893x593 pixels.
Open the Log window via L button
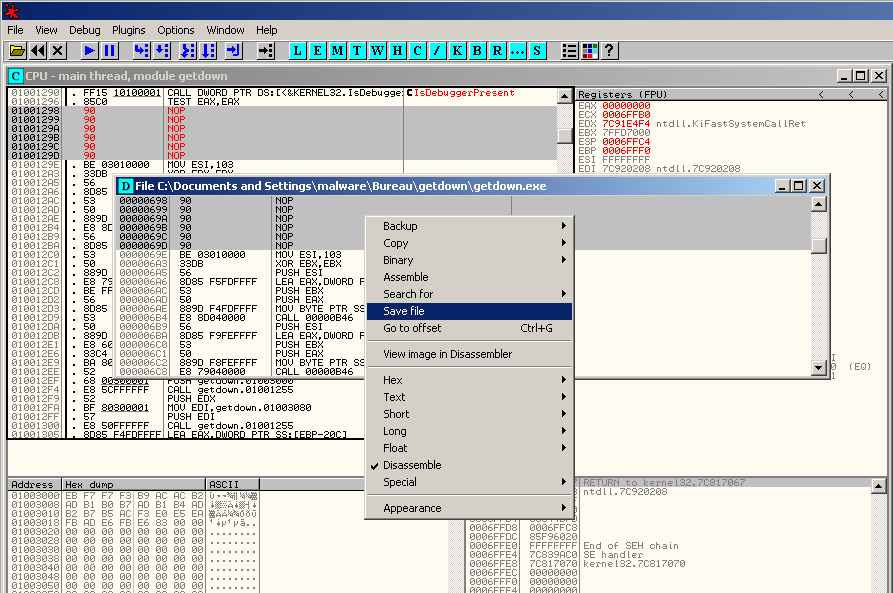pos(299,50)
